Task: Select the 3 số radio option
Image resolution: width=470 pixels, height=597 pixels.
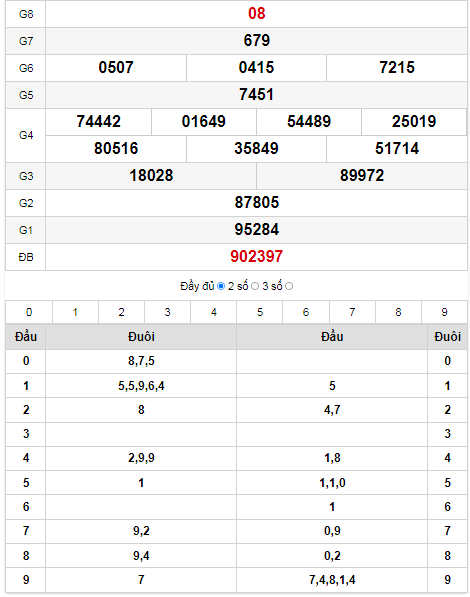Action: point(289,286)
